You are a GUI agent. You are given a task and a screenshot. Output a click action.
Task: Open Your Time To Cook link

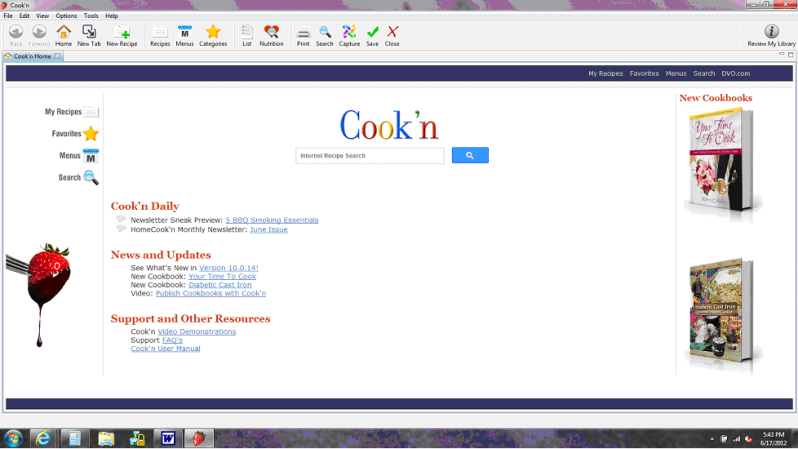coord(222,276)
